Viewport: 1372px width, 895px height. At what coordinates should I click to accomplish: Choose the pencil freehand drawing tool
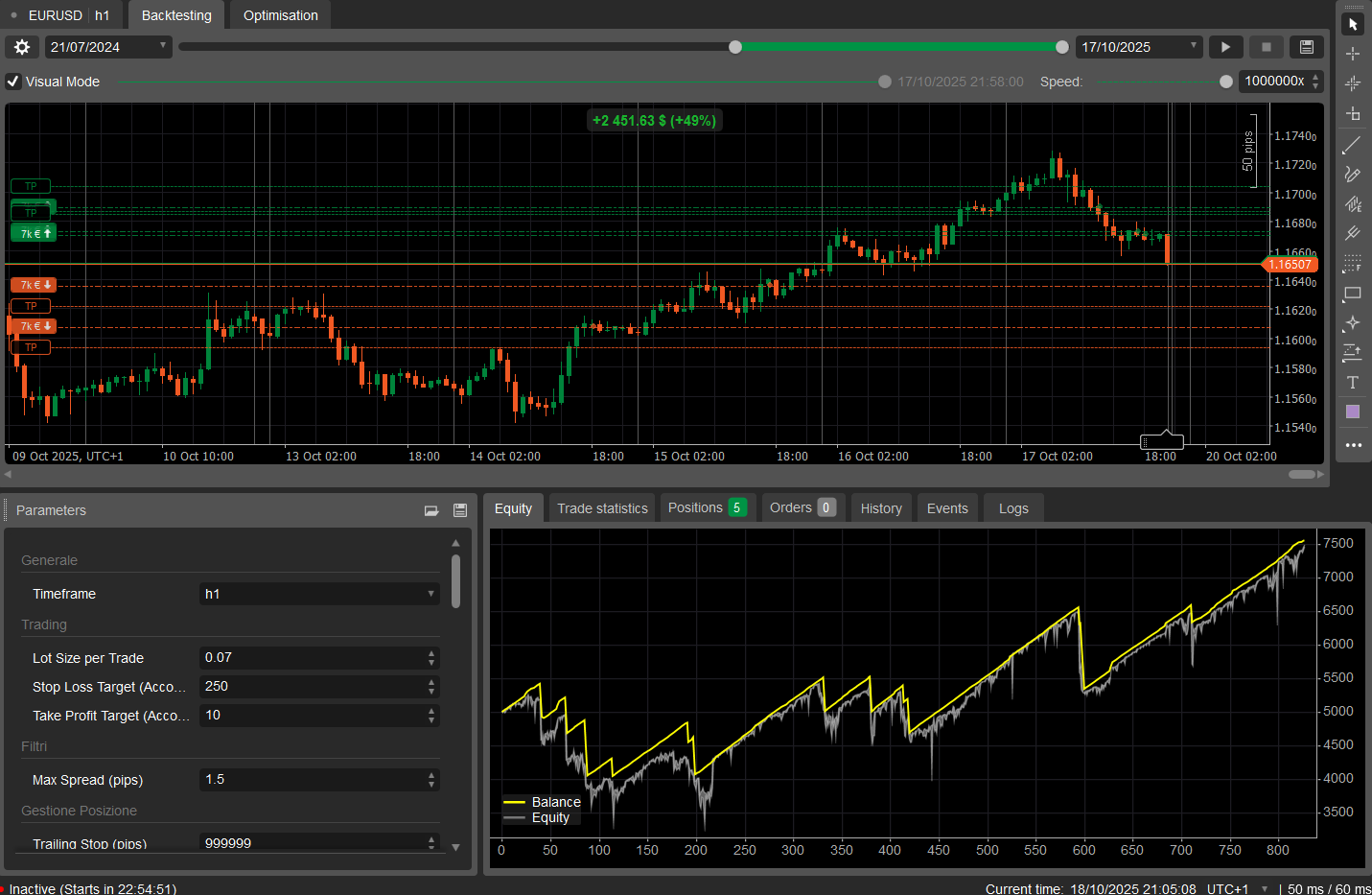pos(1352,175)
